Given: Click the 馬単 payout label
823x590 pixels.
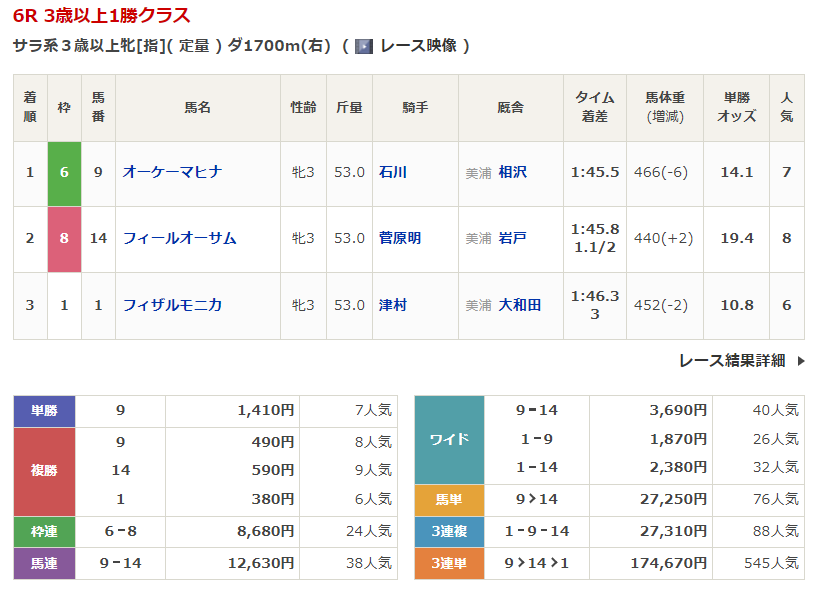Looking at the screenshot, I should (449, 500).
